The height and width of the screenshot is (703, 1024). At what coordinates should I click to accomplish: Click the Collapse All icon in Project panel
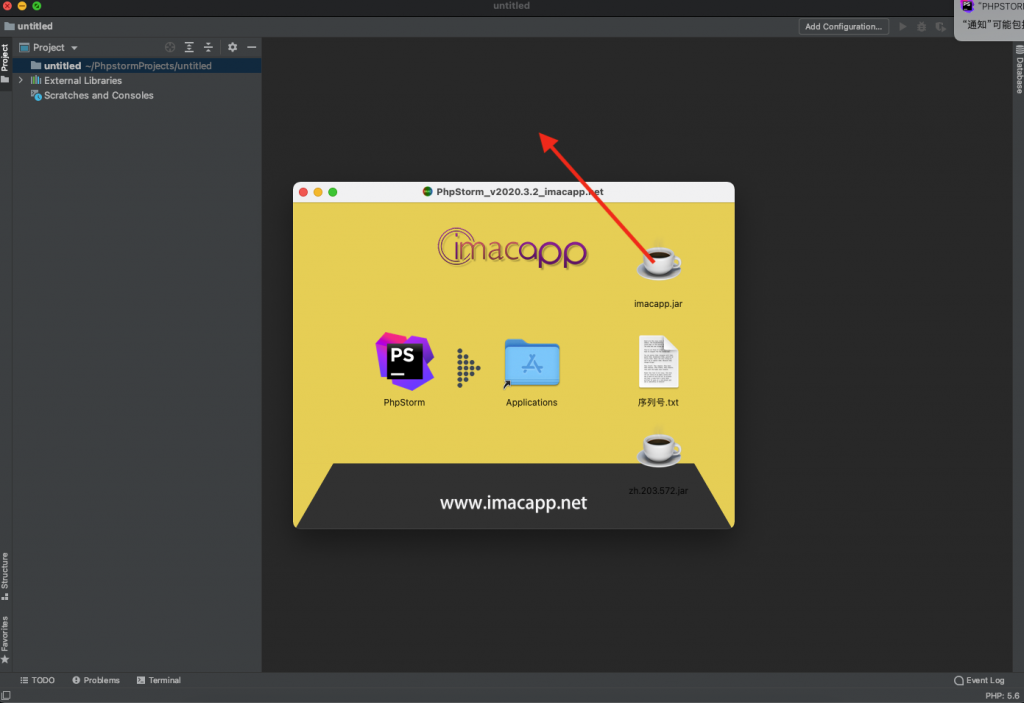(x=208, y=47)
